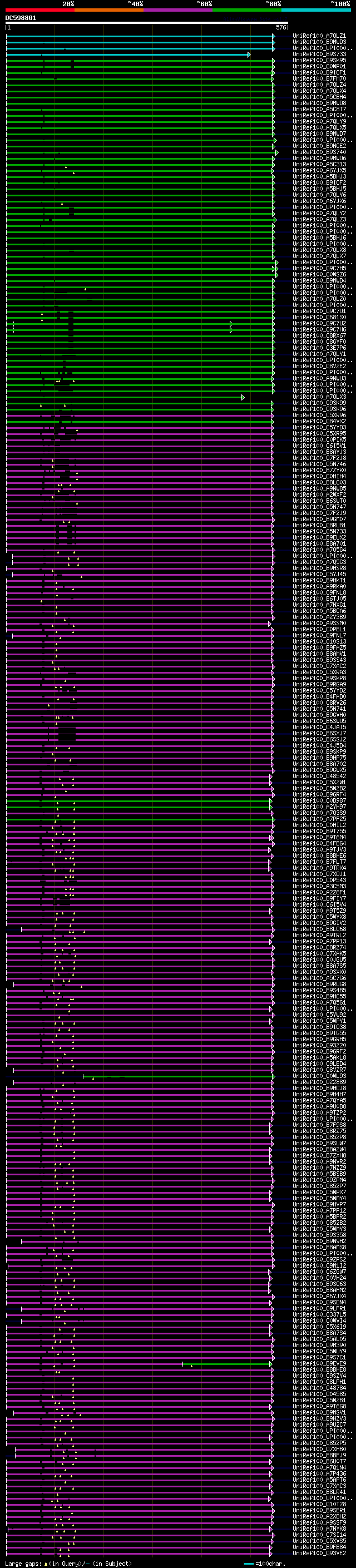The image size is (356, 1568).
Task: Select hit UniRef100_Q8LPH1
Action: coord(319,1381)
